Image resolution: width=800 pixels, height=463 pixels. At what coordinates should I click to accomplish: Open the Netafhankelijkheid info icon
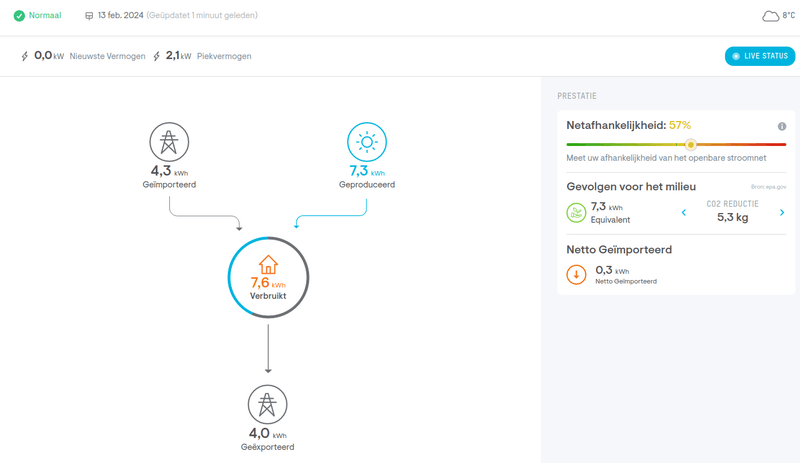coord(782,126)
